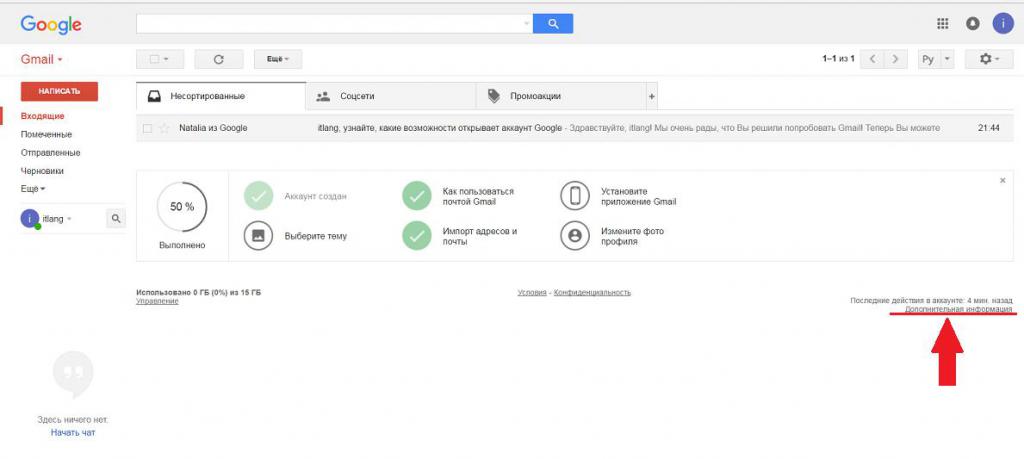
Task: Click the blue search magnifier button
Action: tap(552, 24)
